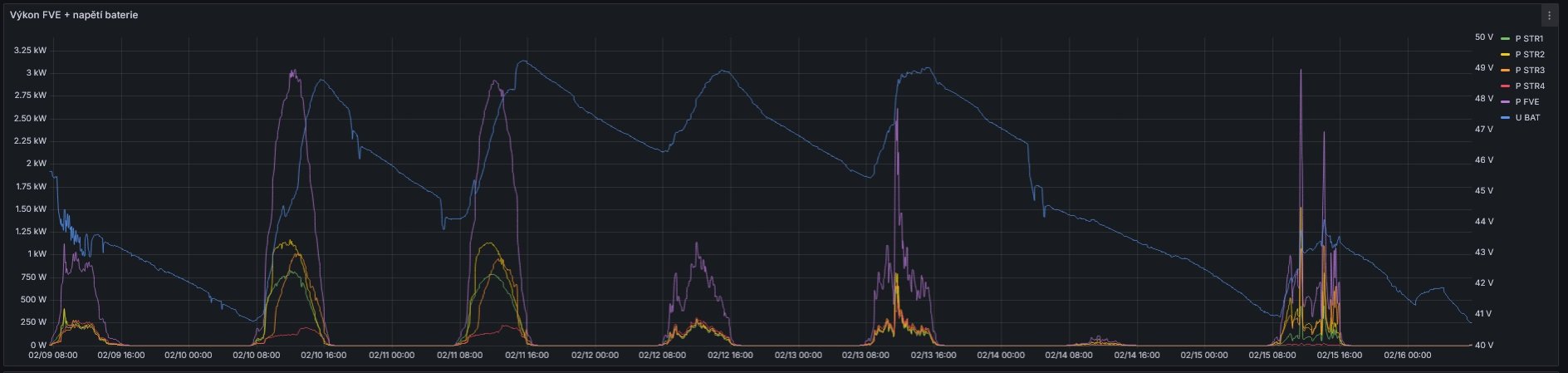Click the 49 V right axis label
The image size is (1568, 373).
click(x=1483, y=68)
